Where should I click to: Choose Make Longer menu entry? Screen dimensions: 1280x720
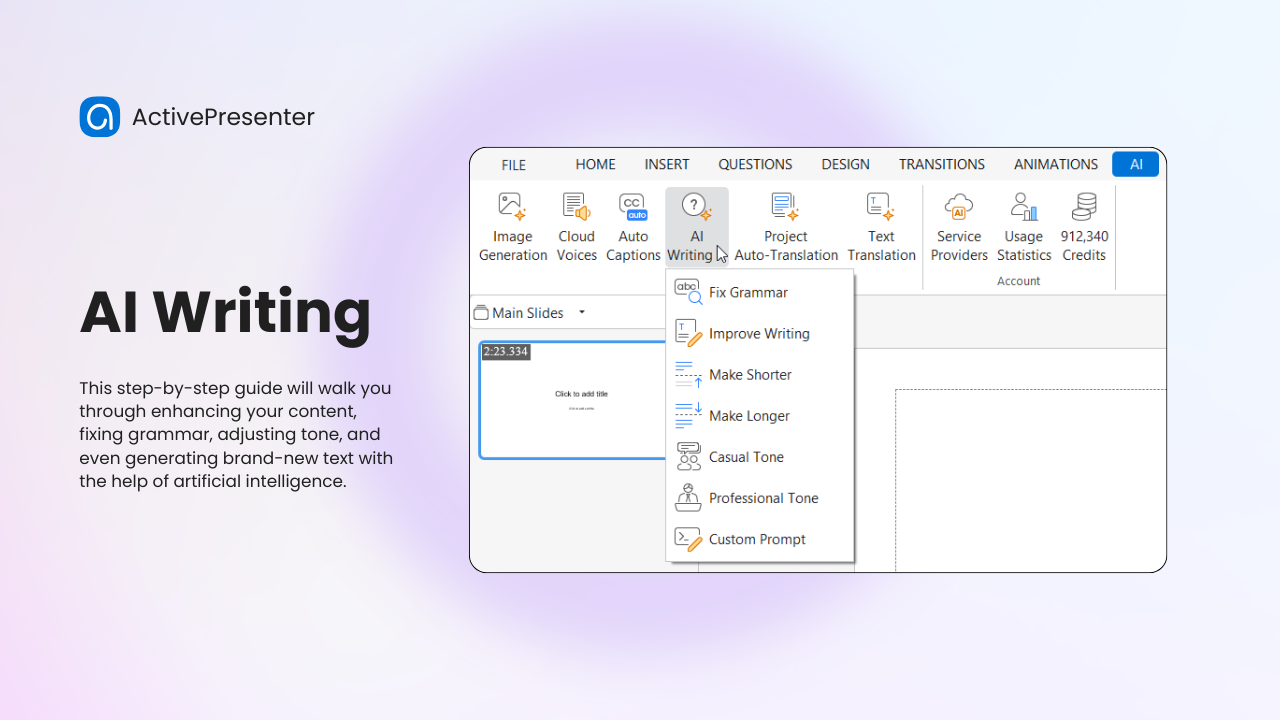749,416
